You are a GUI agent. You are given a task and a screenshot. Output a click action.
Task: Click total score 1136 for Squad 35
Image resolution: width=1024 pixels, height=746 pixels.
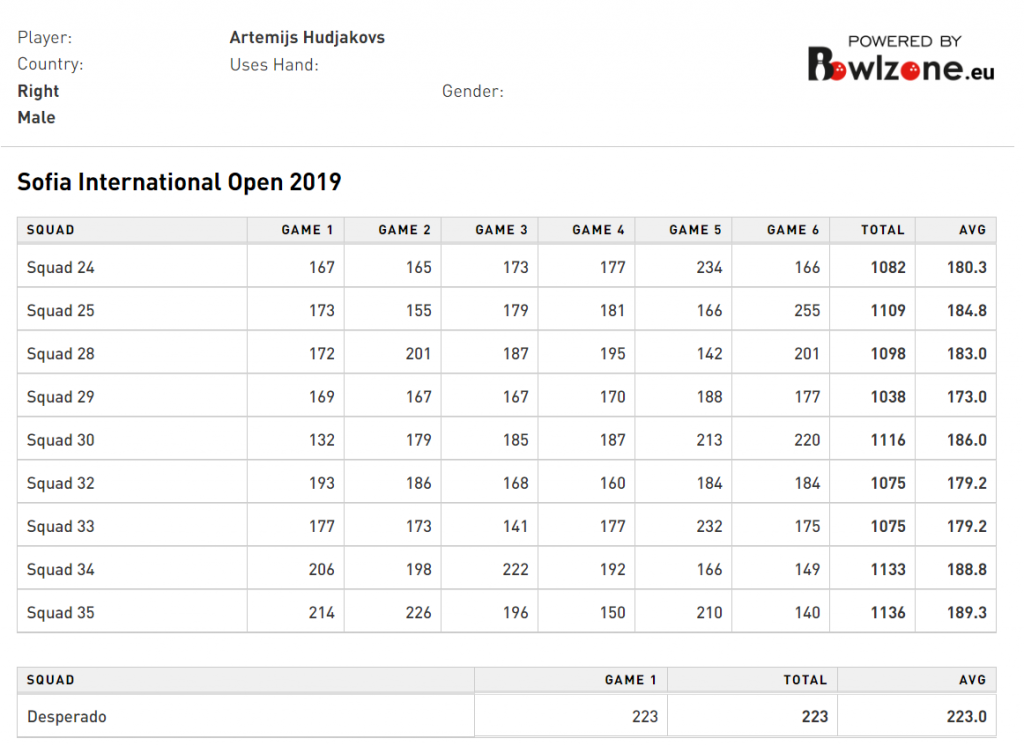coord(888,612)
